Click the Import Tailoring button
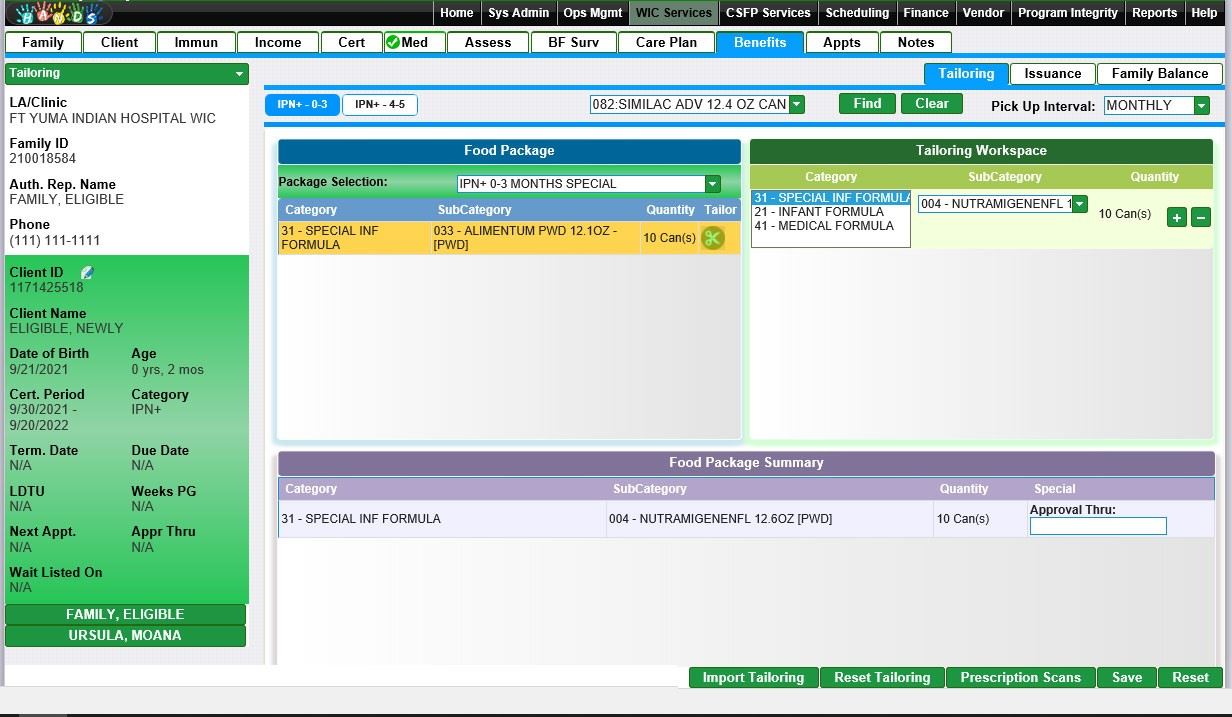The height and width of the screenshot is (717, 1232). pyautogui.click(x=753, y=677)
